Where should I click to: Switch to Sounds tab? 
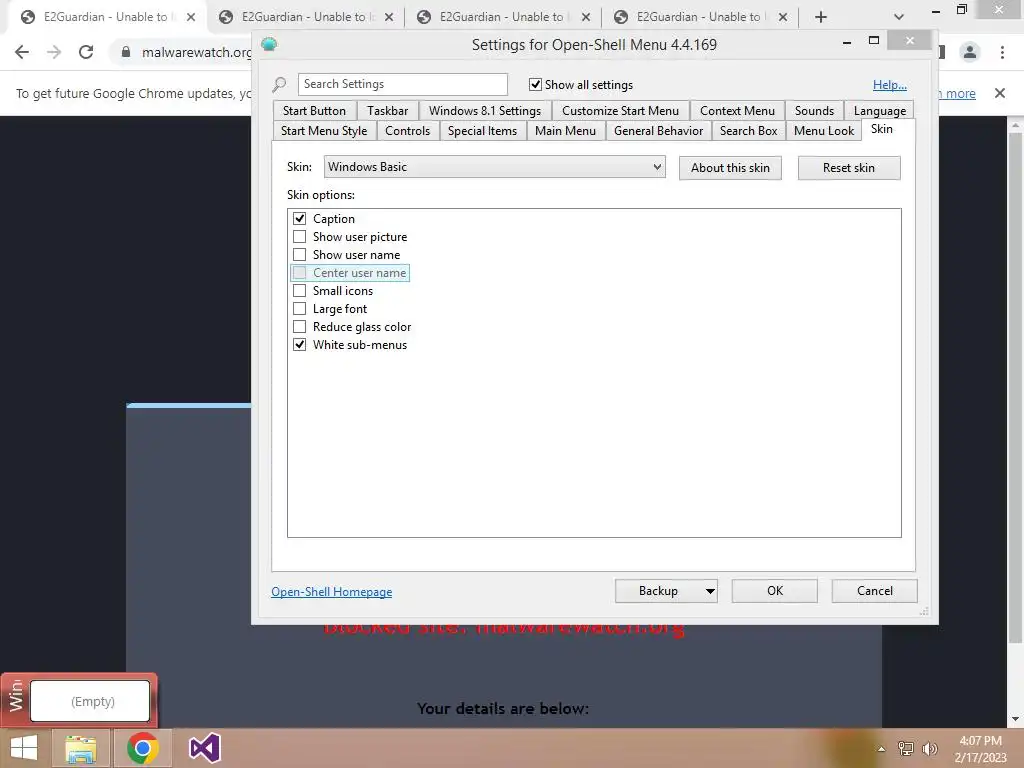tap(814, 110)
